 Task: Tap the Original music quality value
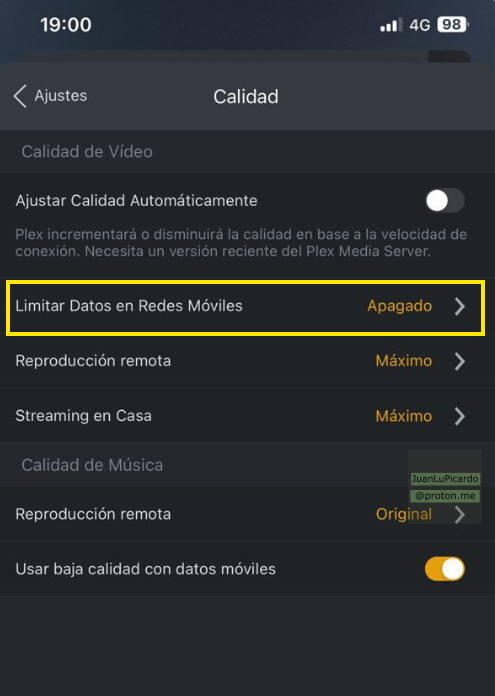[x=404, y=514]
